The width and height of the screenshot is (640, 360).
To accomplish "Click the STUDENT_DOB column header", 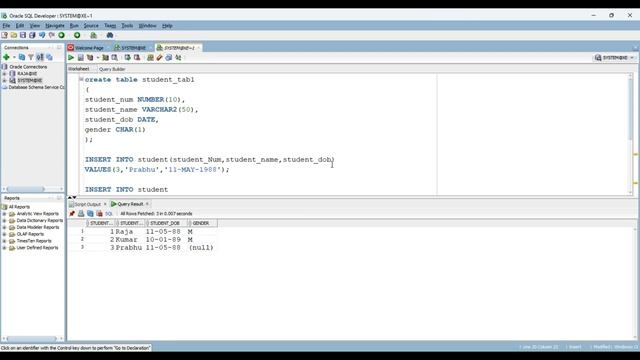I will point(167,223).
